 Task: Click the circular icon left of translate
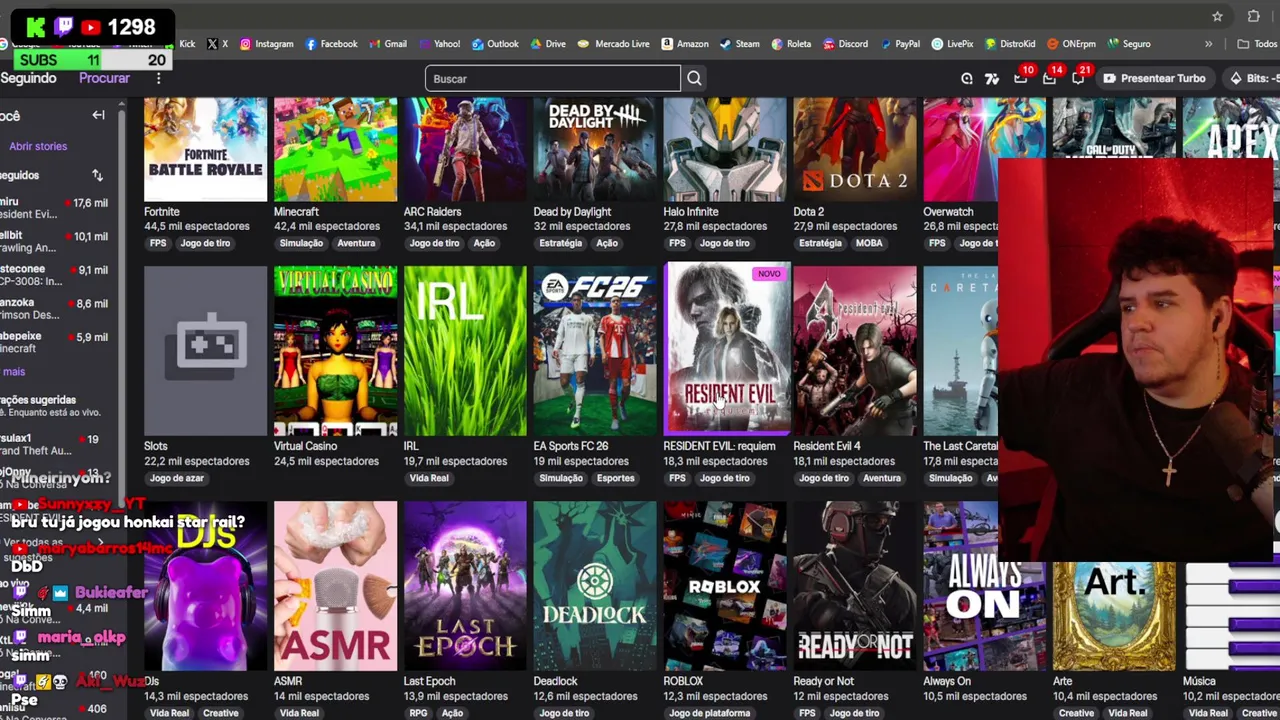pyautogui.click(x=967, y=78)
